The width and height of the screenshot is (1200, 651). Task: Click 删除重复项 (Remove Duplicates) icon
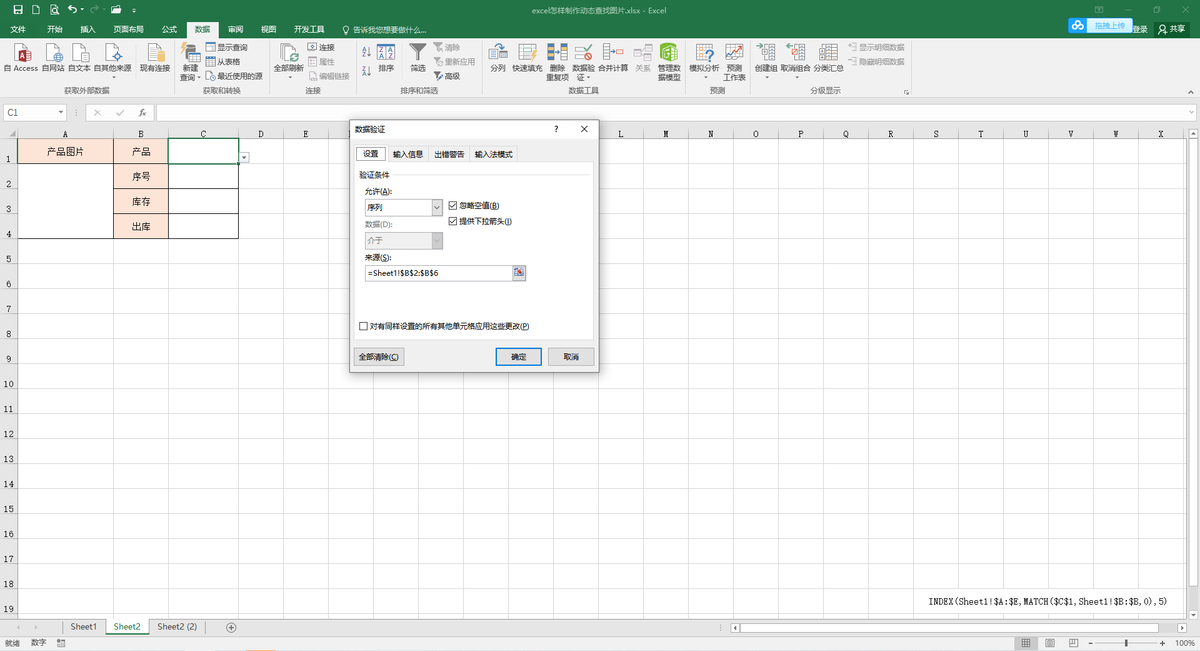click(x=558, y=62)
